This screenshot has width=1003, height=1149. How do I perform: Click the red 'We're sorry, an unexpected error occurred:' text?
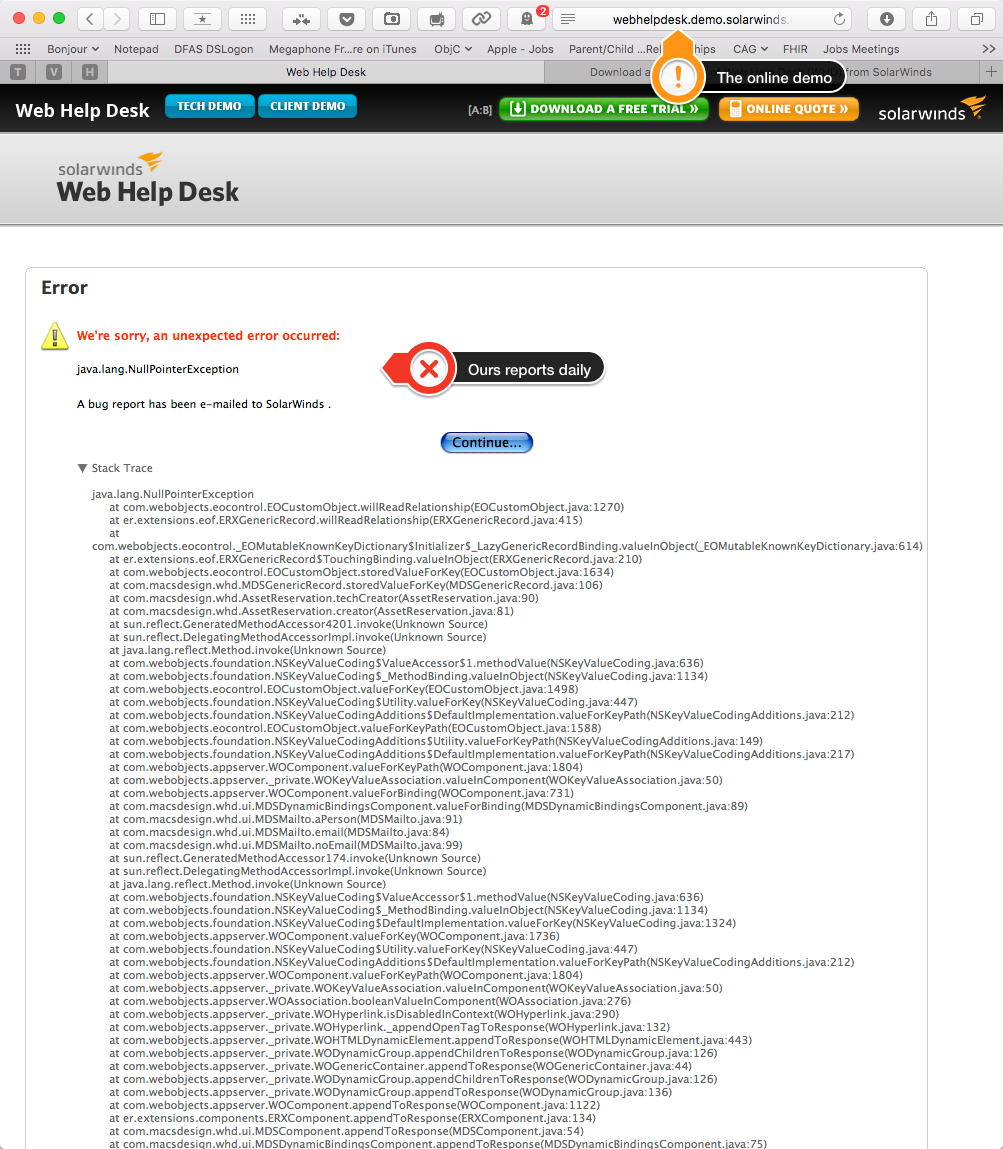click(208, 336)
